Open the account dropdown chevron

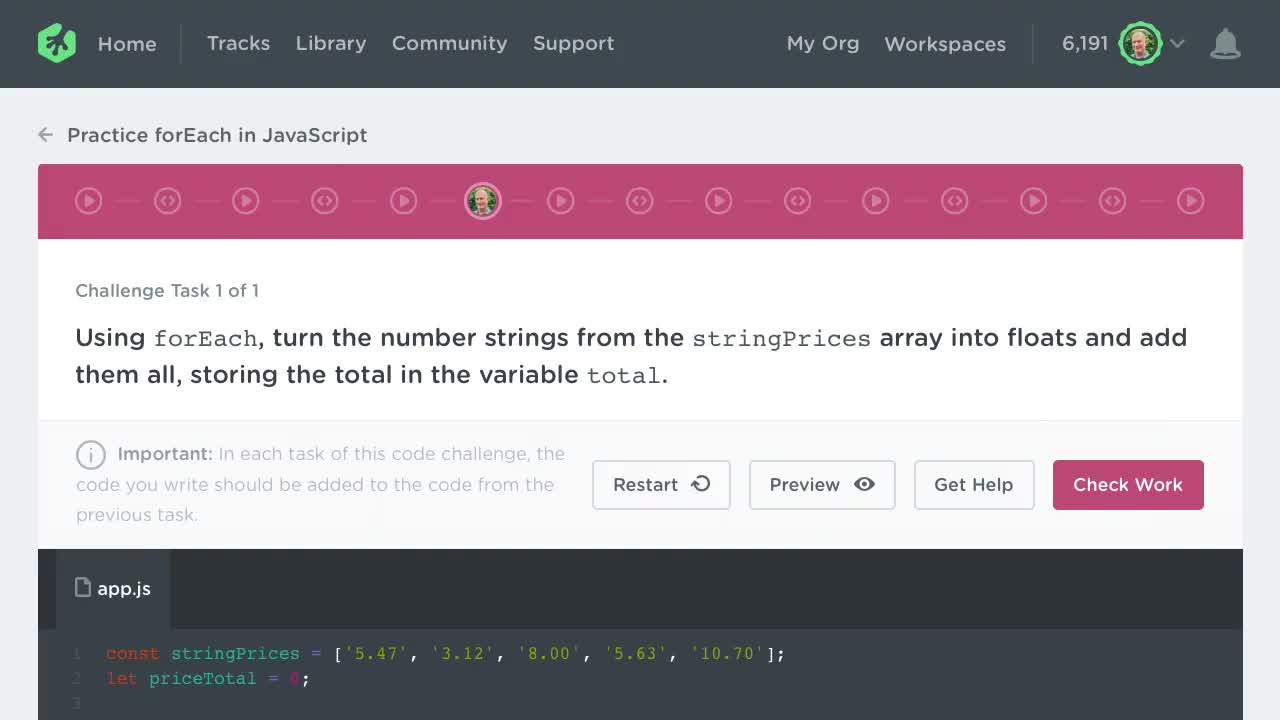1177,45
